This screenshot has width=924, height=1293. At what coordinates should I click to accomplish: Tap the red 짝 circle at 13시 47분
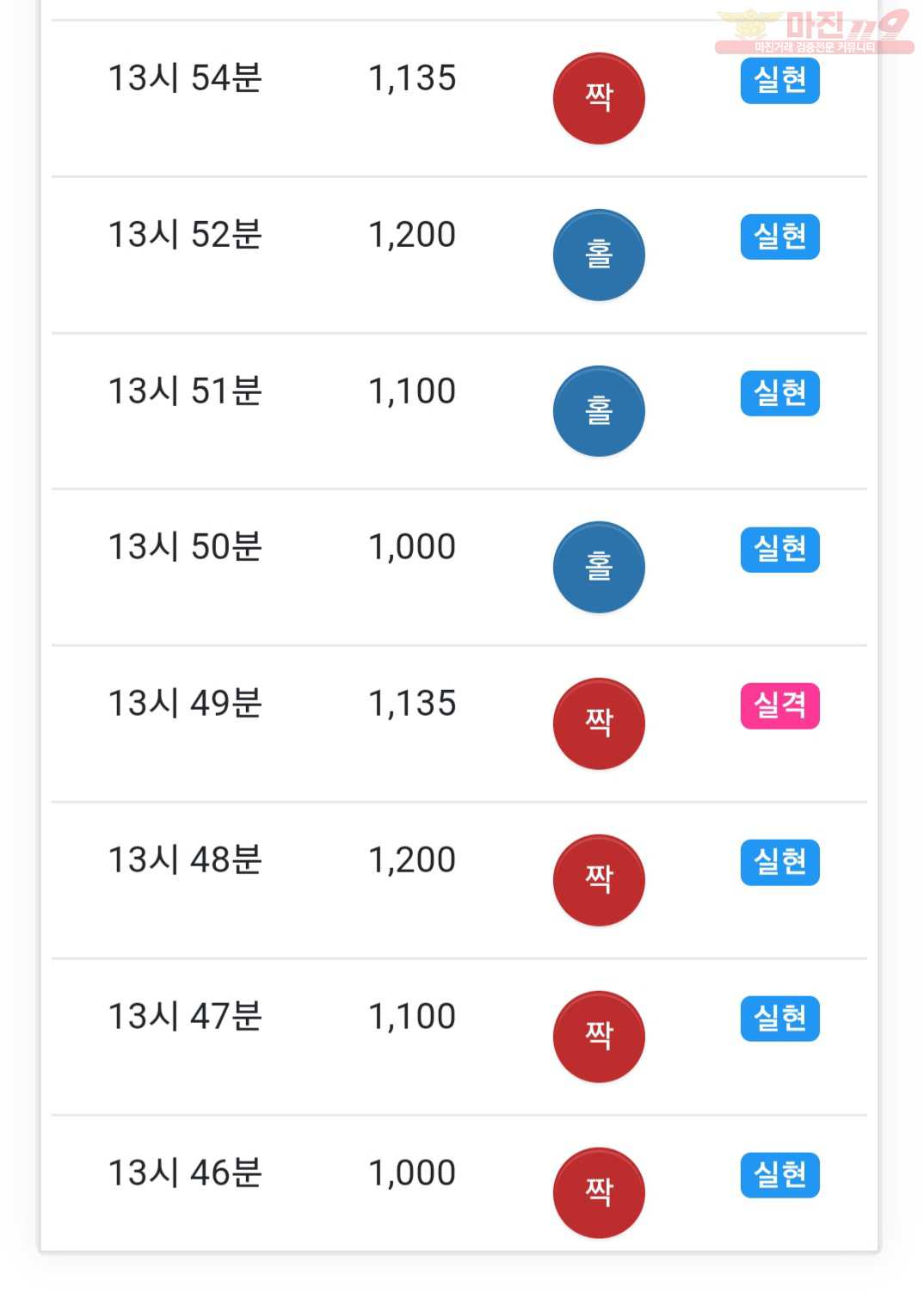pos(599,1037)
